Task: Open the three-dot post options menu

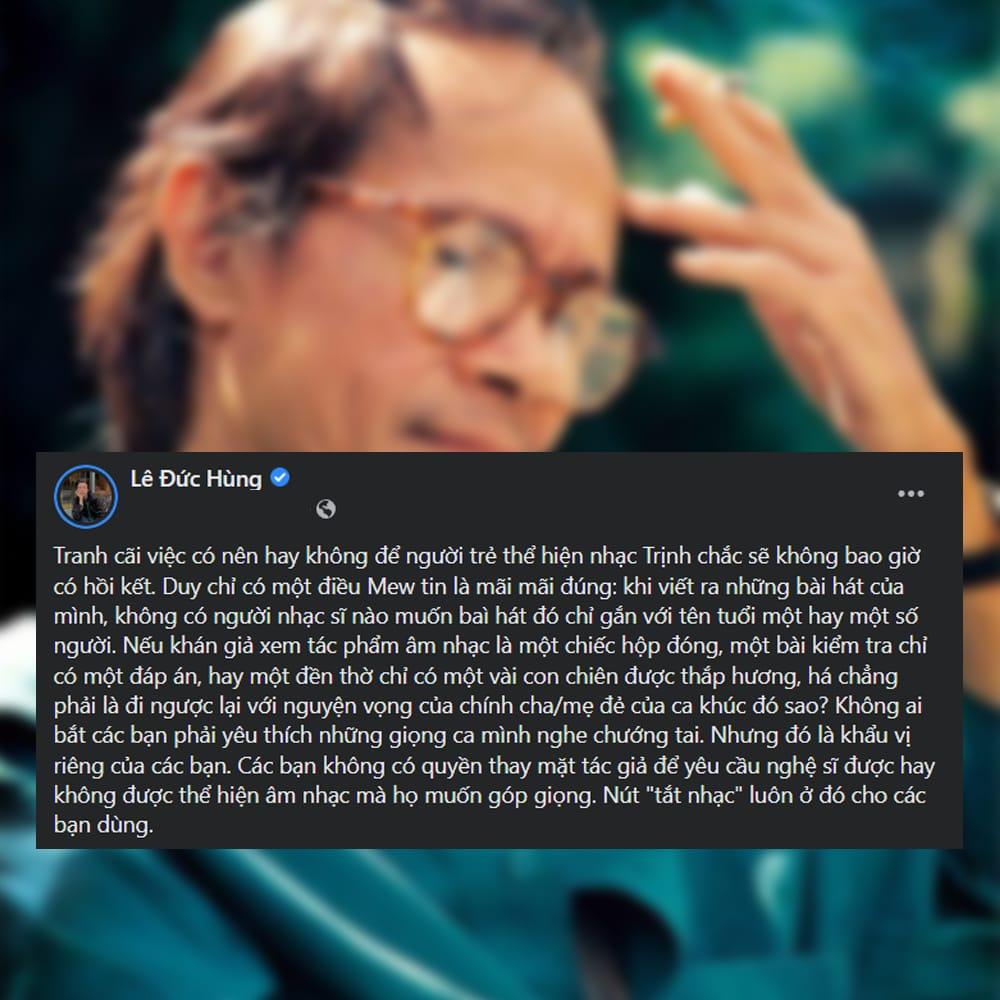Action: 910,494
